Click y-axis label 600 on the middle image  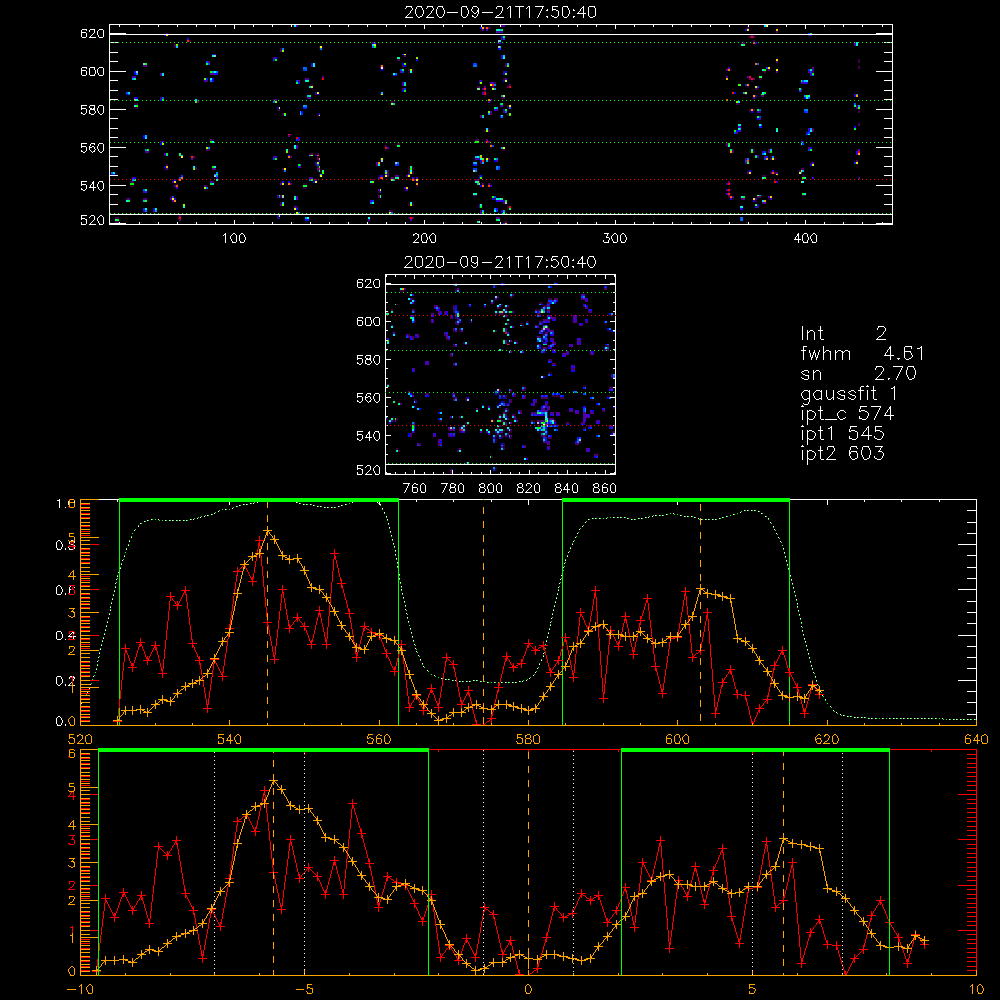tap(368, 321)
